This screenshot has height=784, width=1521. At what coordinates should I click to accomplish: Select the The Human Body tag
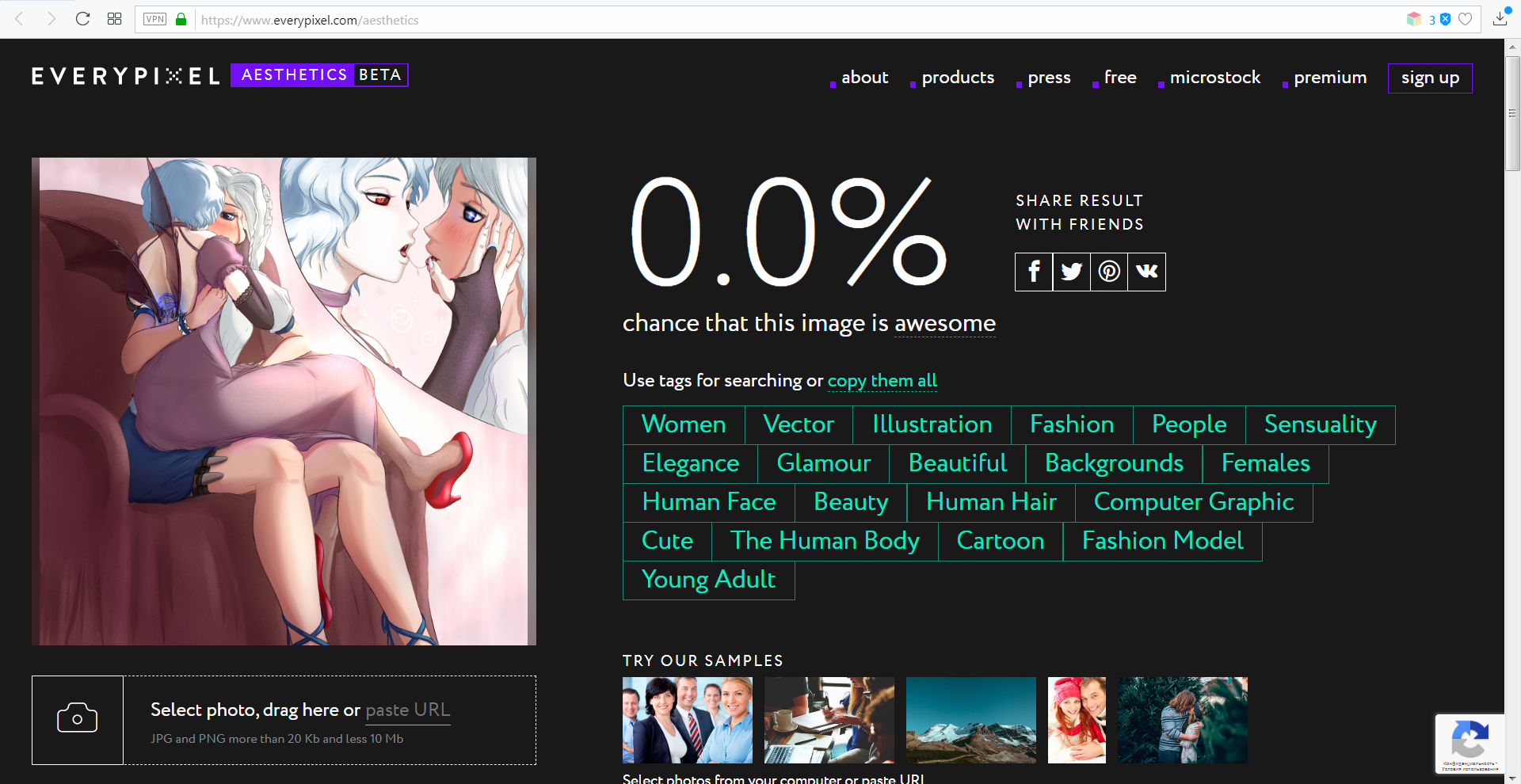pos(825,542)
